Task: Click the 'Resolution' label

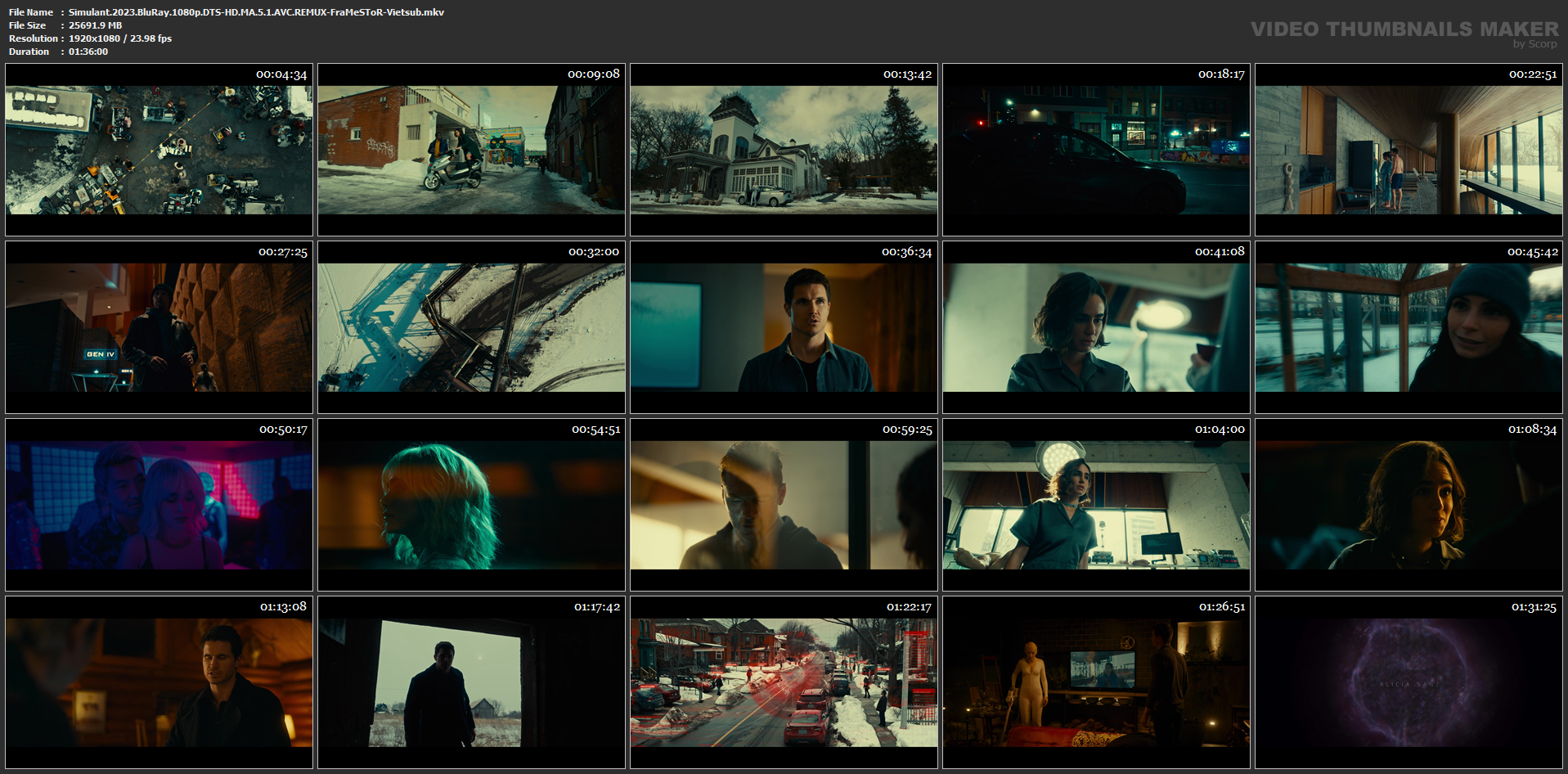Action: 34,38
